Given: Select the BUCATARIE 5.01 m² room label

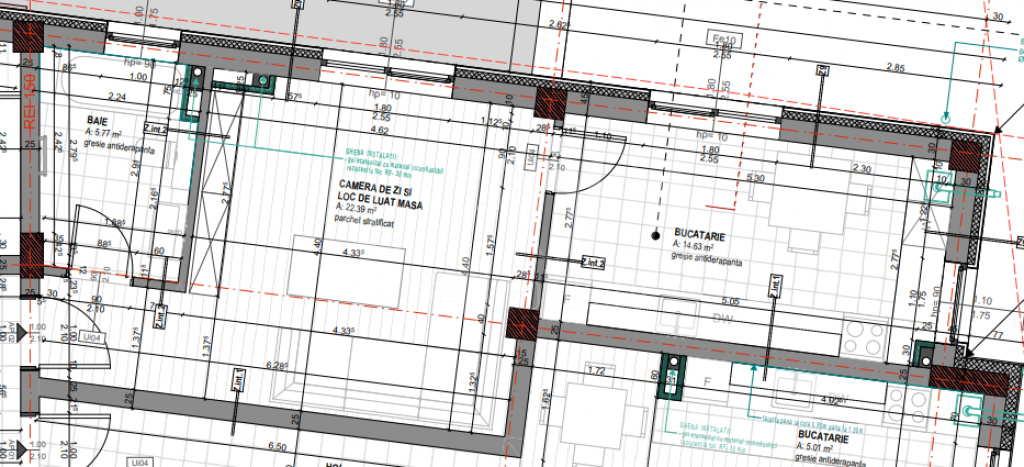Looking at the screenshot, I should click(823, 439).
